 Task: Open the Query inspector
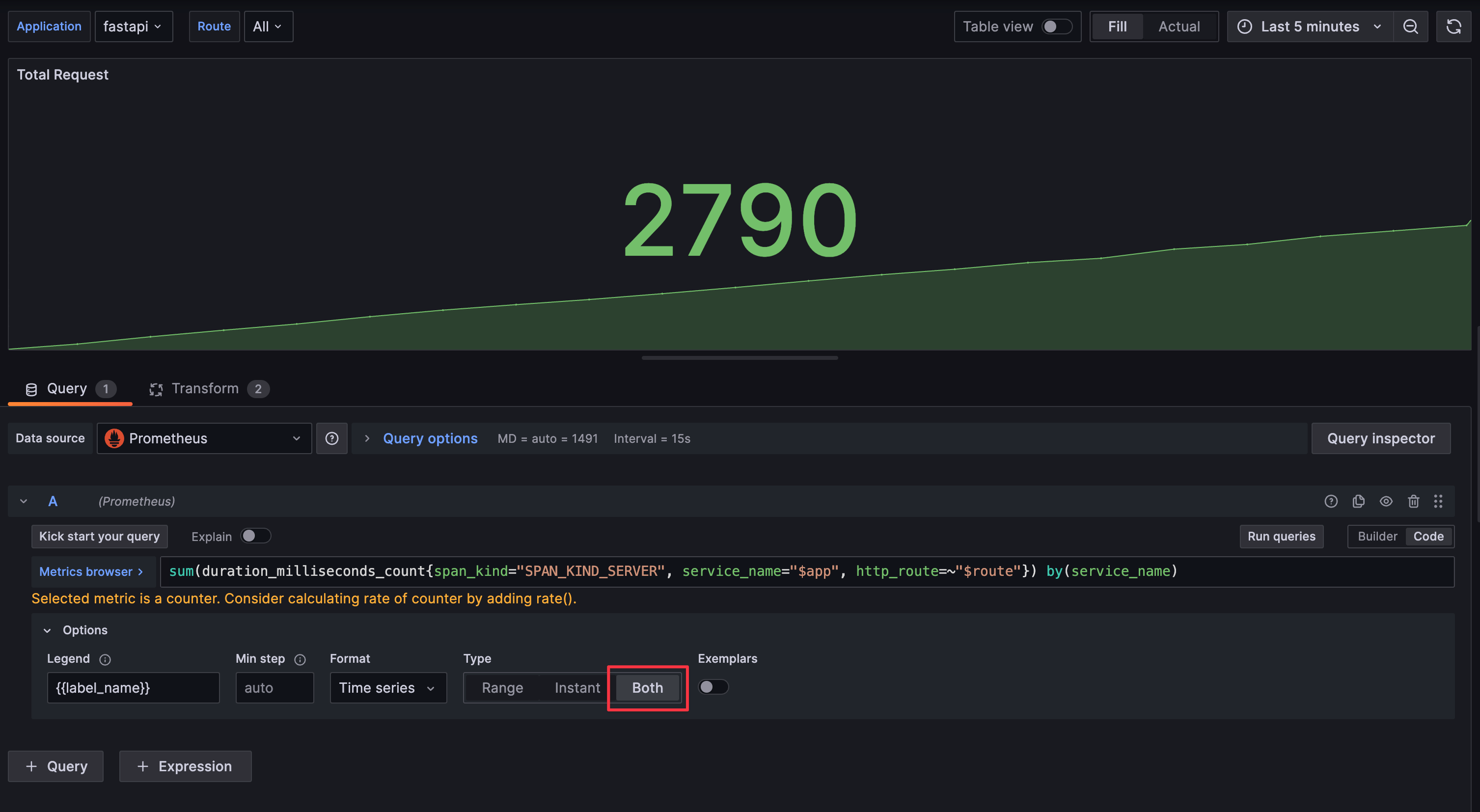[x=1380, y=438]
